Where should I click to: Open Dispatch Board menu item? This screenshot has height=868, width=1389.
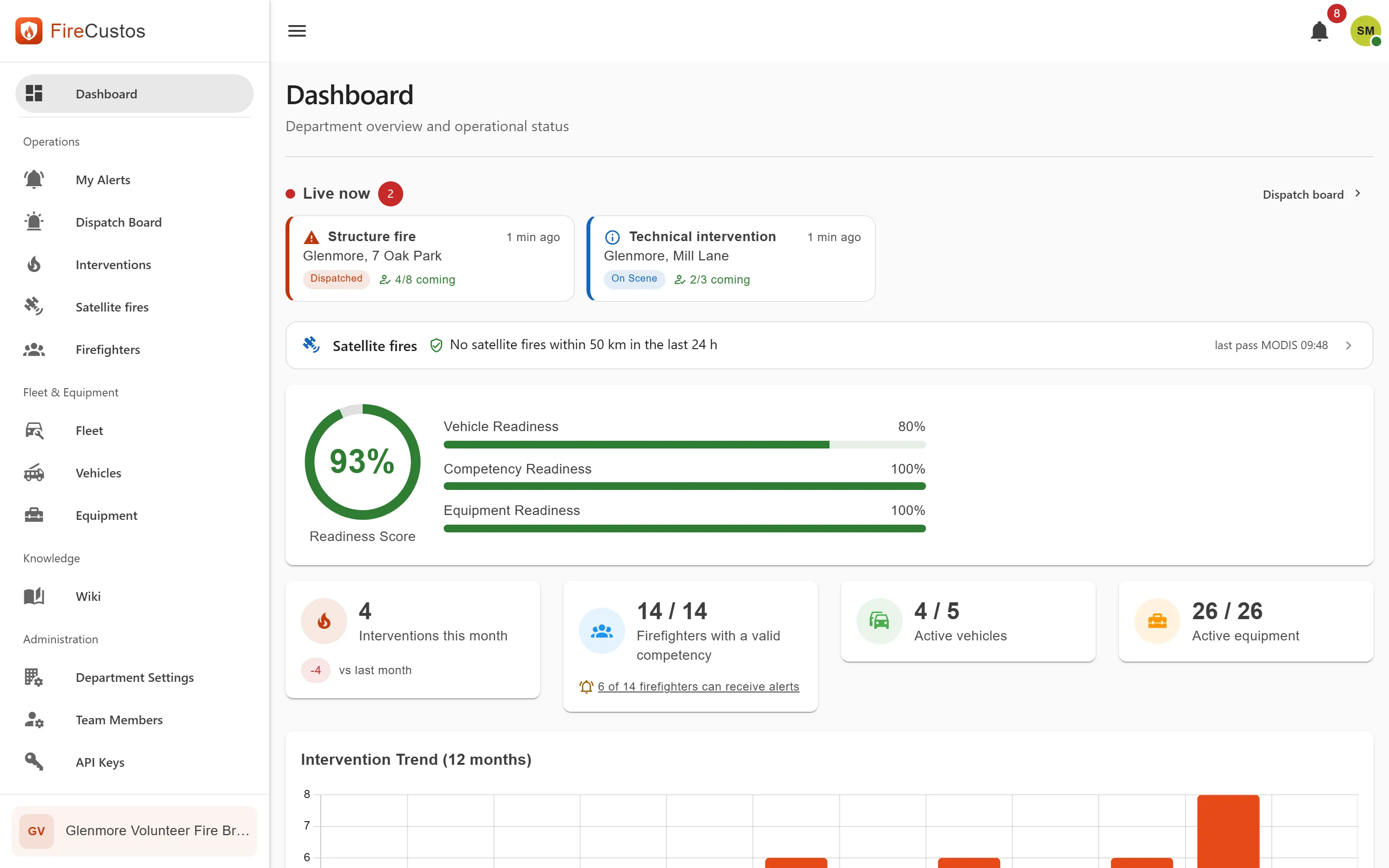(134, 222)
